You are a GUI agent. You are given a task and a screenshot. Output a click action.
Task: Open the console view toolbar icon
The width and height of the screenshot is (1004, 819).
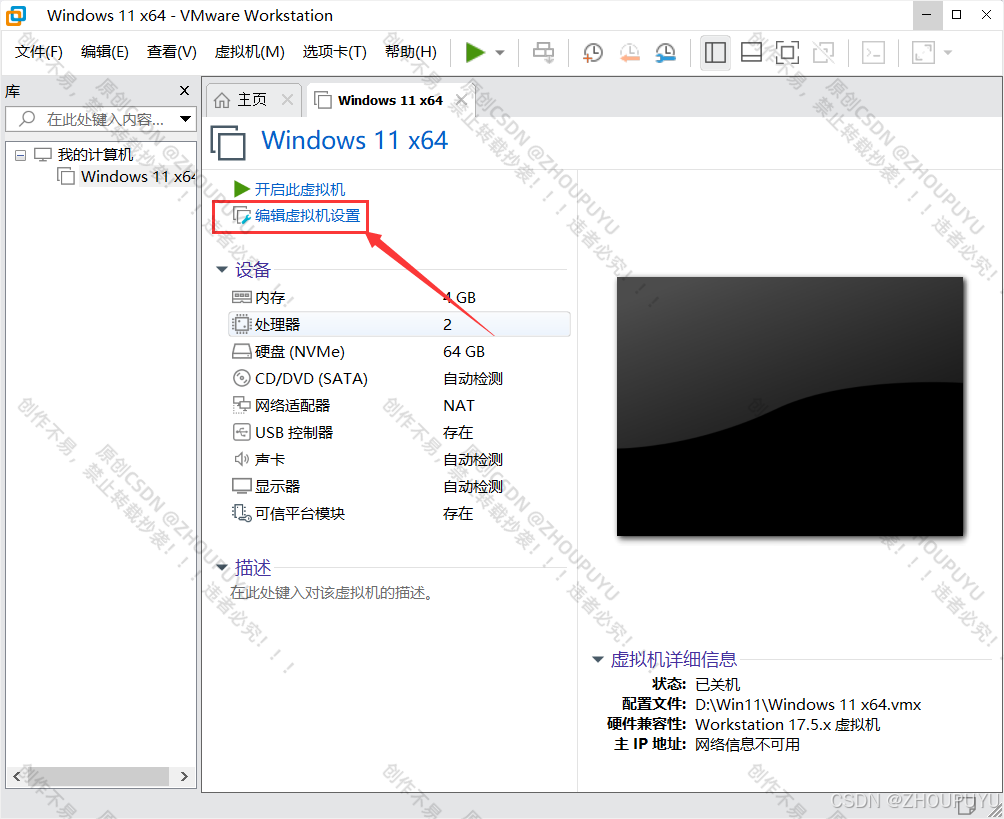click(x=873, y=53)
